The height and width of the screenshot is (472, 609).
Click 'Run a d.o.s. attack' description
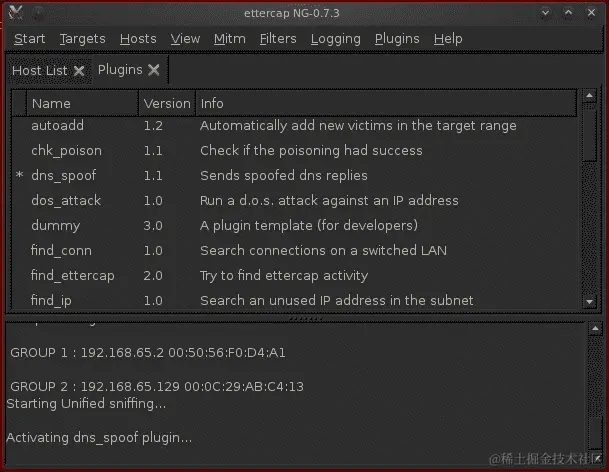click(329, 200)
